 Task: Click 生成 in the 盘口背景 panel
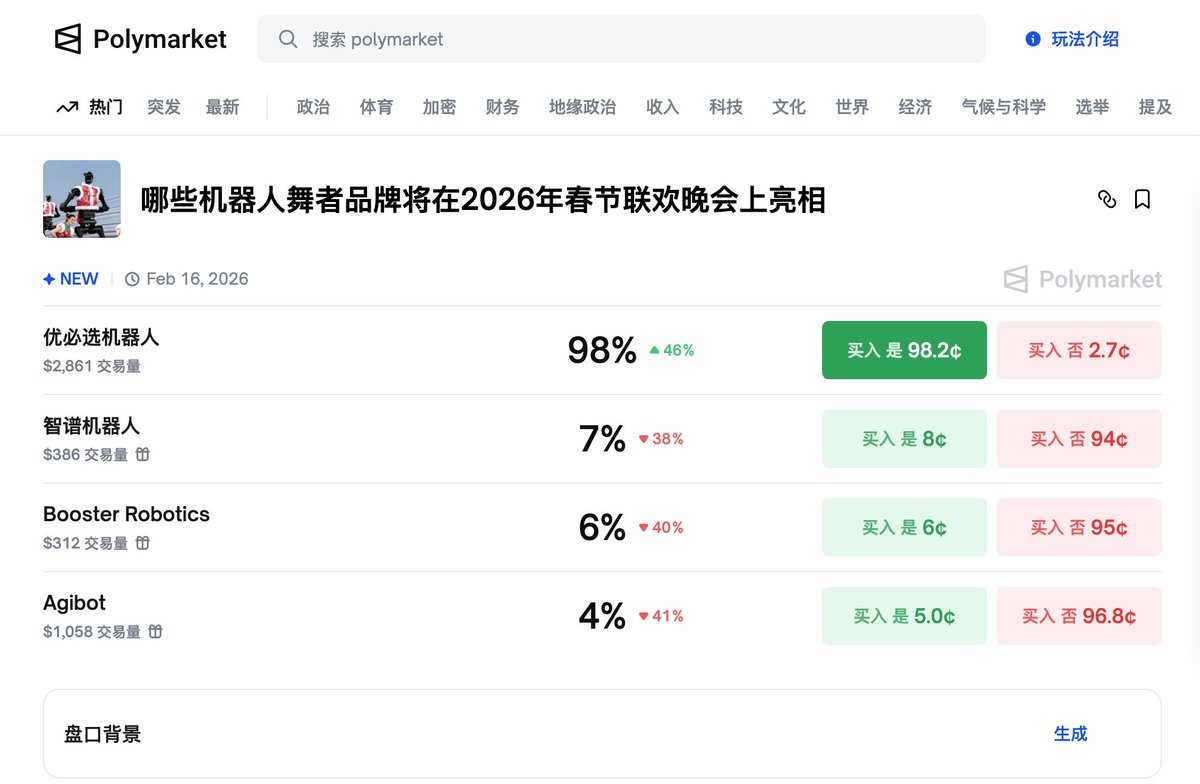1070,734
